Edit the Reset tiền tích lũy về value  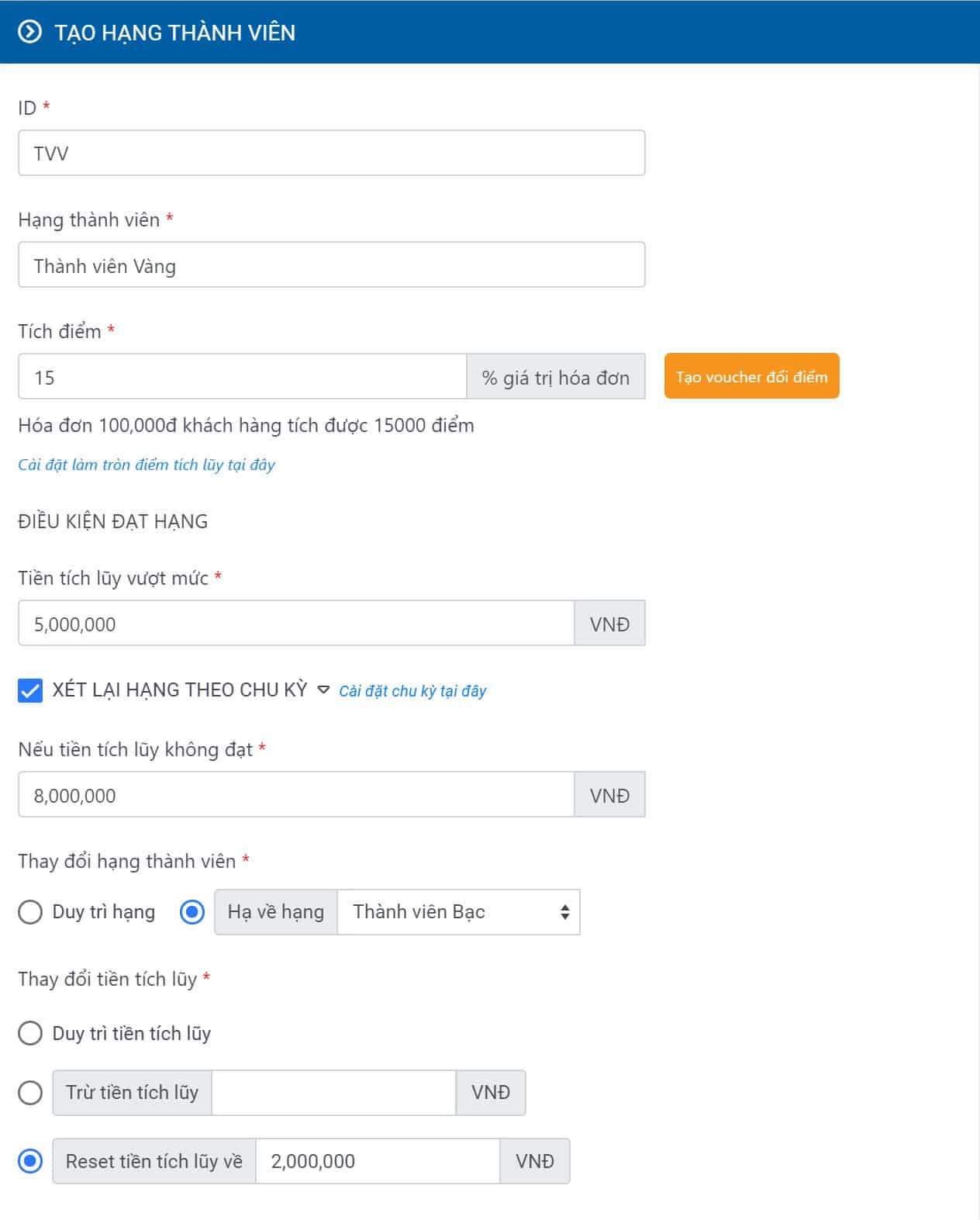378,1161
